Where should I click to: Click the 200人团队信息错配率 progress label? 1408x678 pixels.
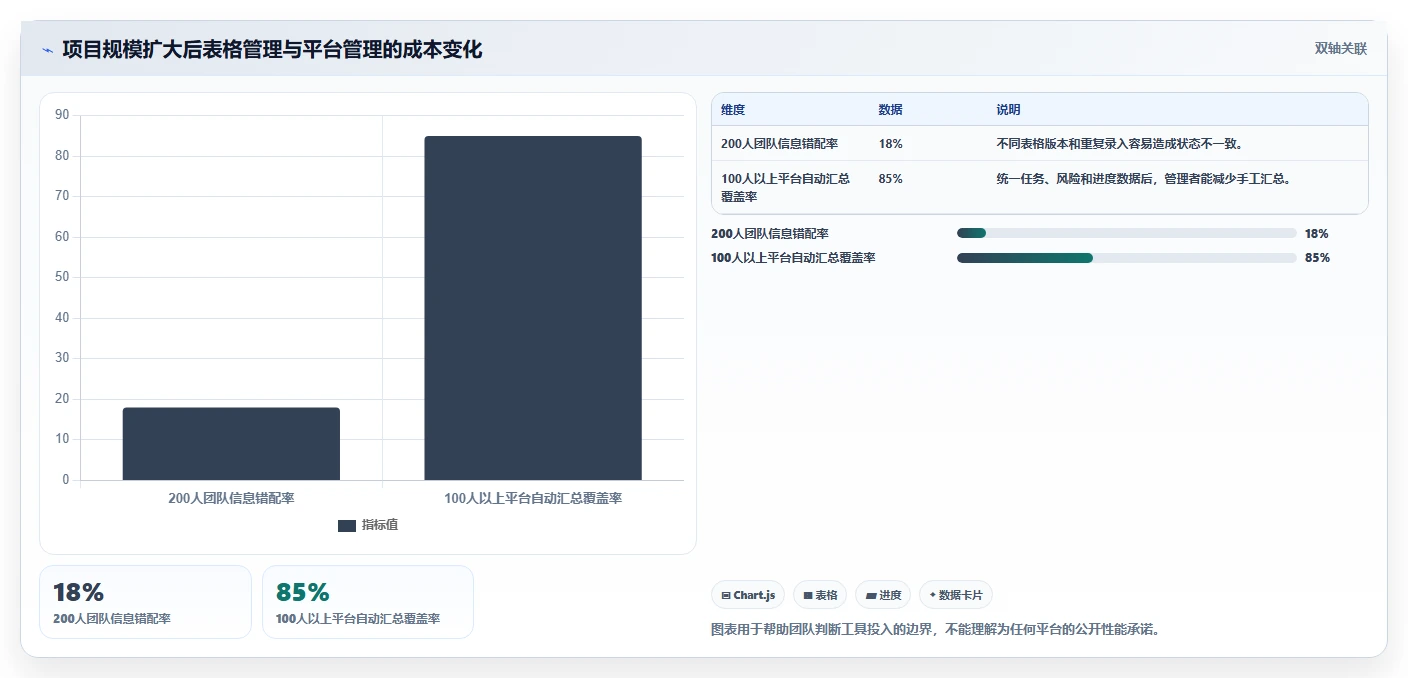[769, 234]
